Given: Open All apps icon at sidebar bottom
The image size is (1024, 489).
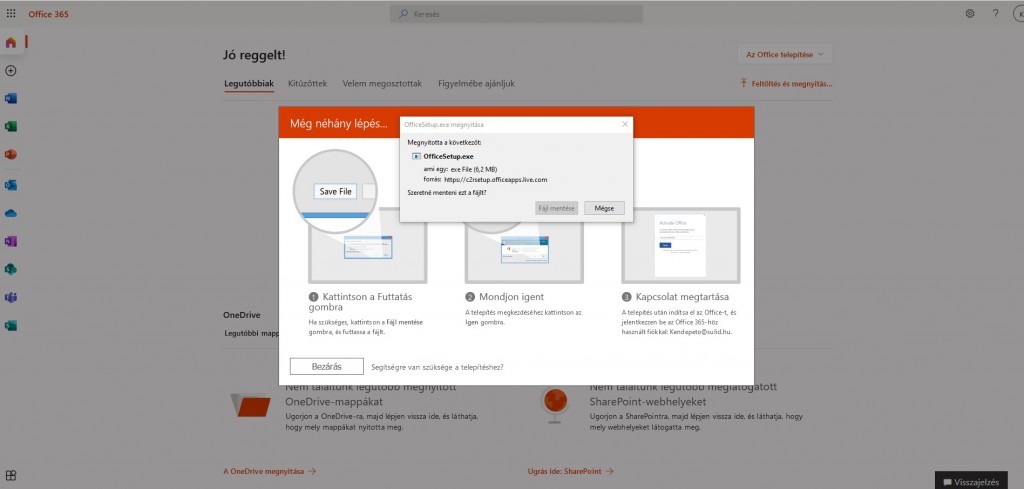Looking at the screenshot, I should coord(10,475).
